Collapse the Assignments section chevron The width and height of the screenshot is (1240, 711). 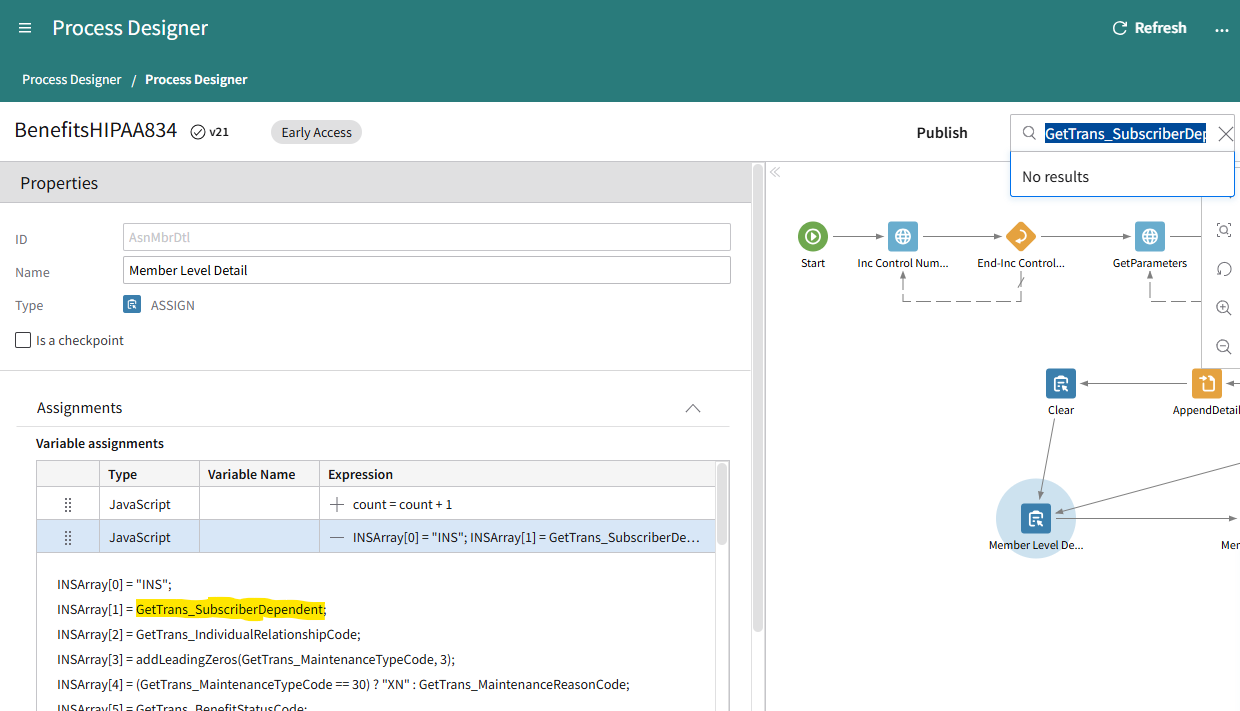tap(692, 408)
